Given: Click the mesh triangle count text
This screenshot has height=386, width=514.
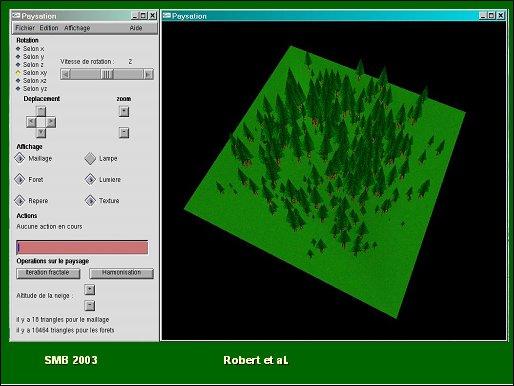Looking at the screenshot, I should tap(63, 320).
